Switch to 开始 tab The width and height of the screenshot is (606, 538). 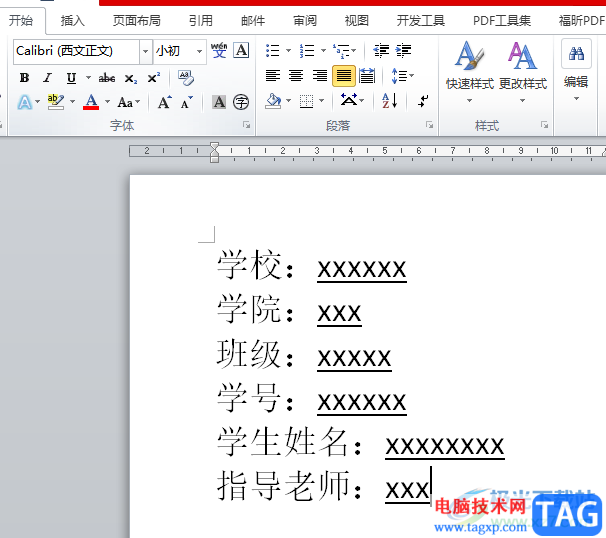(x=21, y=20)
